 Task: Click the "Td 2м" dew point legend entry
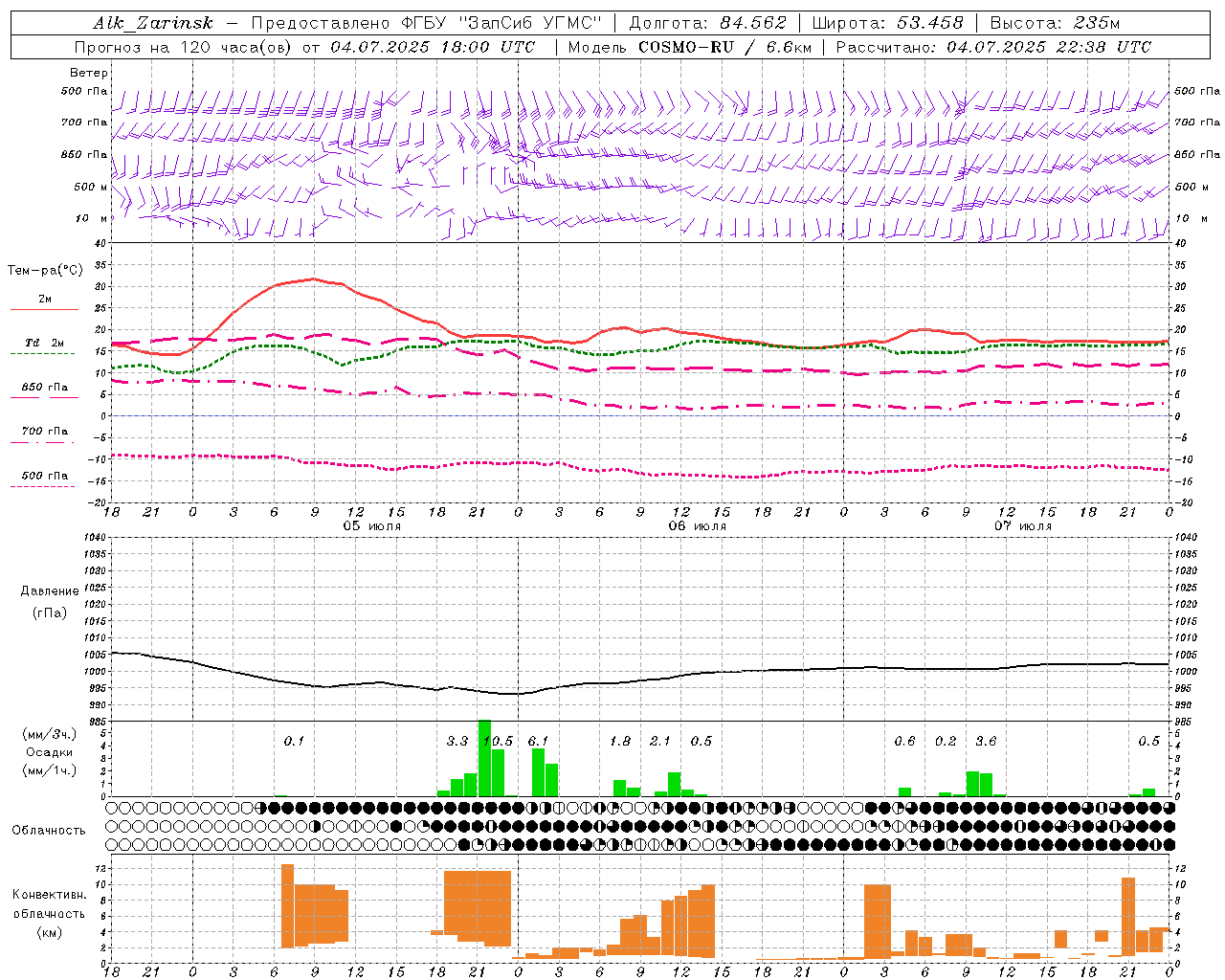[45, 343]
